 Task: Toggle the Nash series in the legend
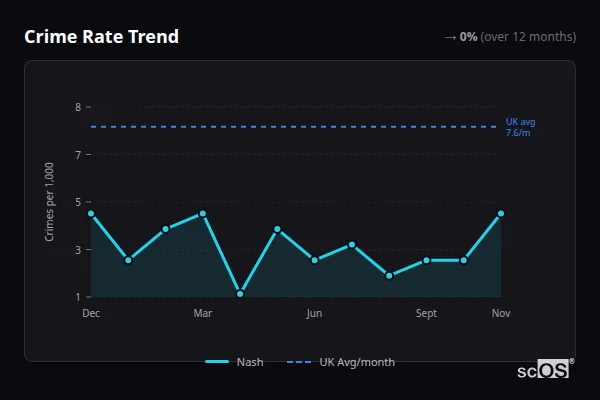tap(234, 362)
